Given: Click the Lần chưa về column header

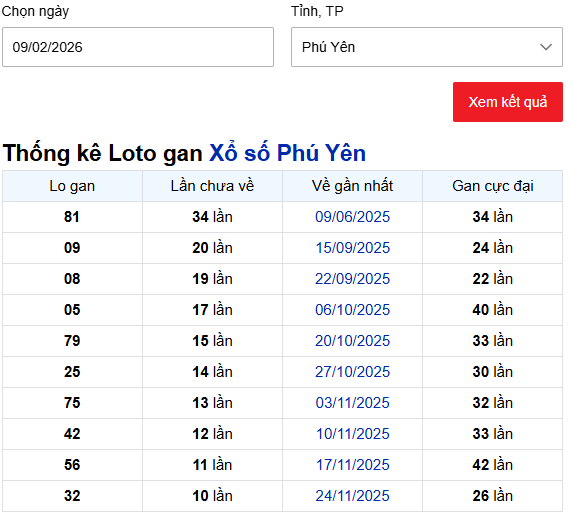Looking at the screenshot, I should coord(212,186).
